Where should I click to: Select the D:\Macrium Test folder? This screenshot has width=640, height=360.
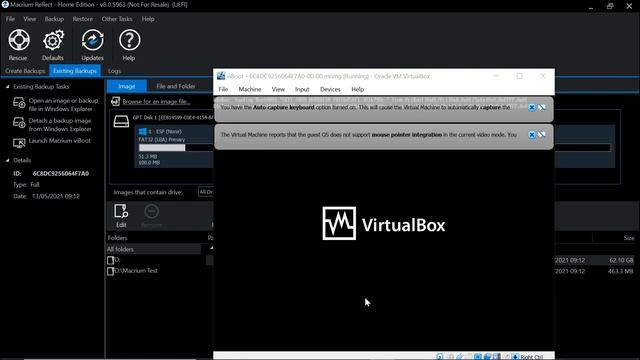point(133,271)
